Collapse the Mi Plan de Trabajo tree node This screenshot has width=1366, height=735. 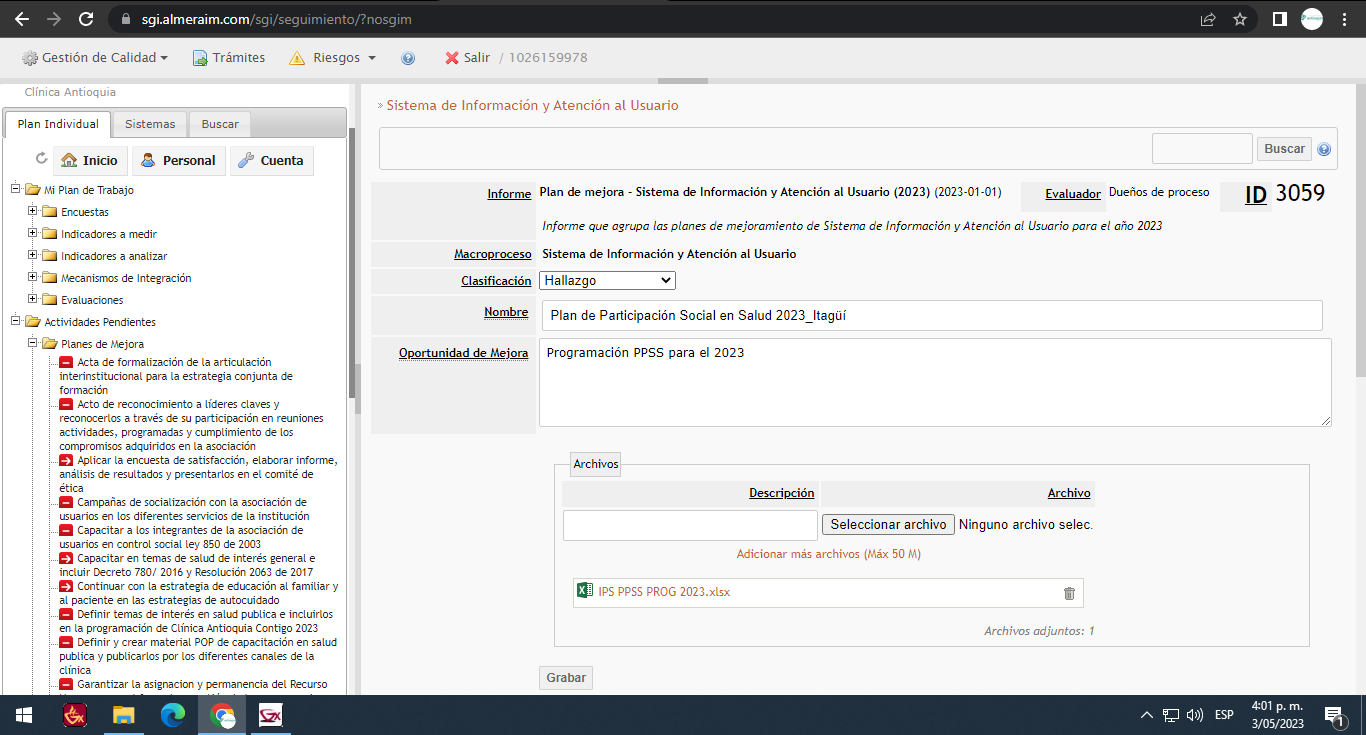click(x=16, y=189)
